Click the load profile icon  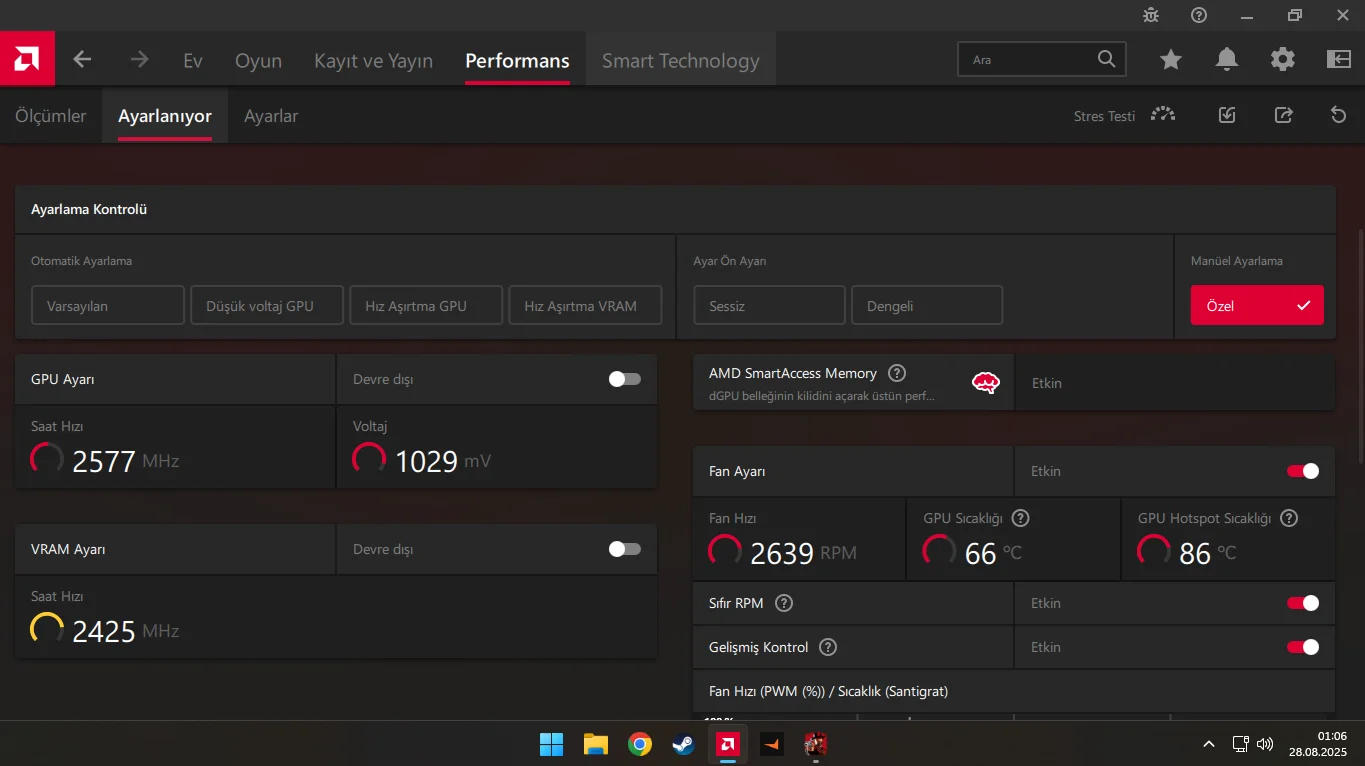tap(1227, 115)
